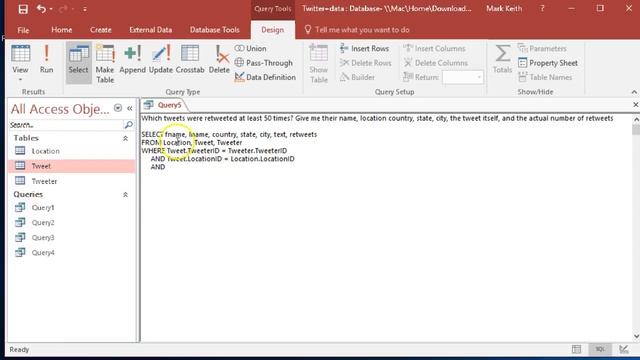Viewport: 640px width, 360px height.
Task: Click the search magnifier icon
Action: (x=128, y=125)
